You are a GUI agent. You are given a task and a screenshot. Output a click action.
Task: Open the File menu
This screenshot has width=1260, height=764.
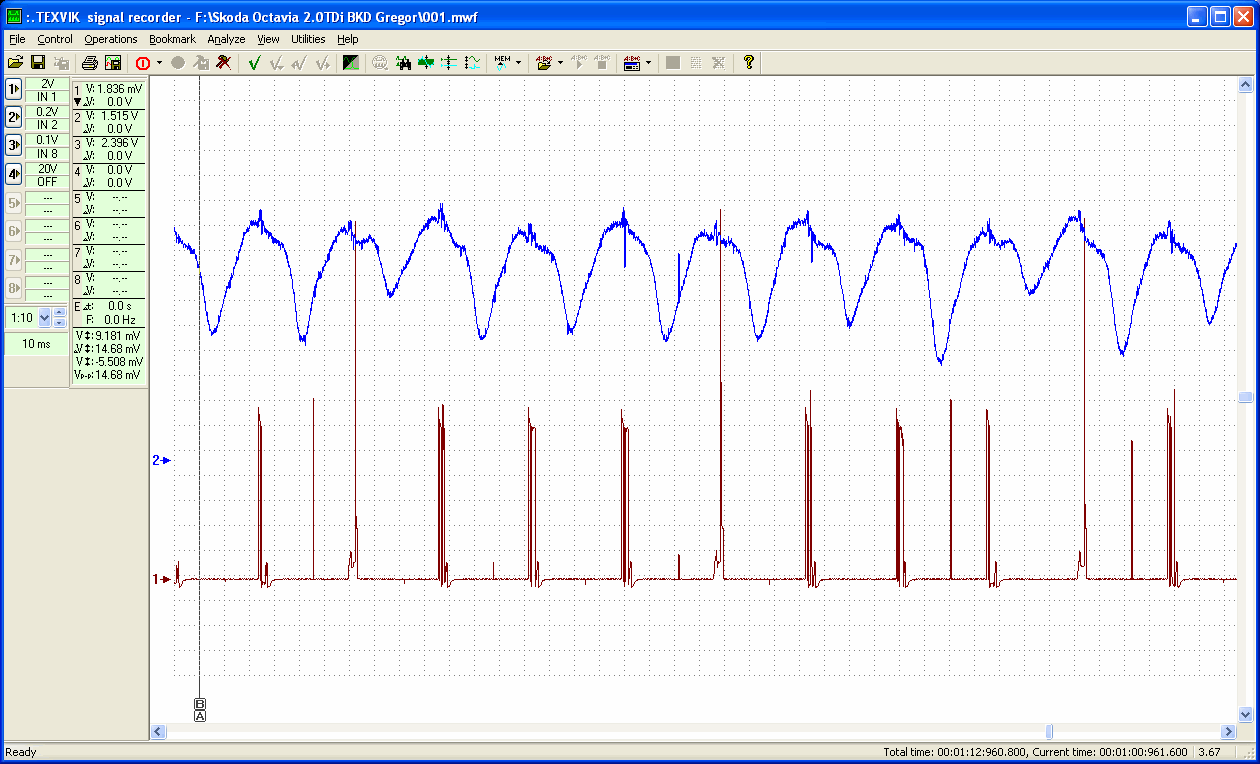(17, 39)
